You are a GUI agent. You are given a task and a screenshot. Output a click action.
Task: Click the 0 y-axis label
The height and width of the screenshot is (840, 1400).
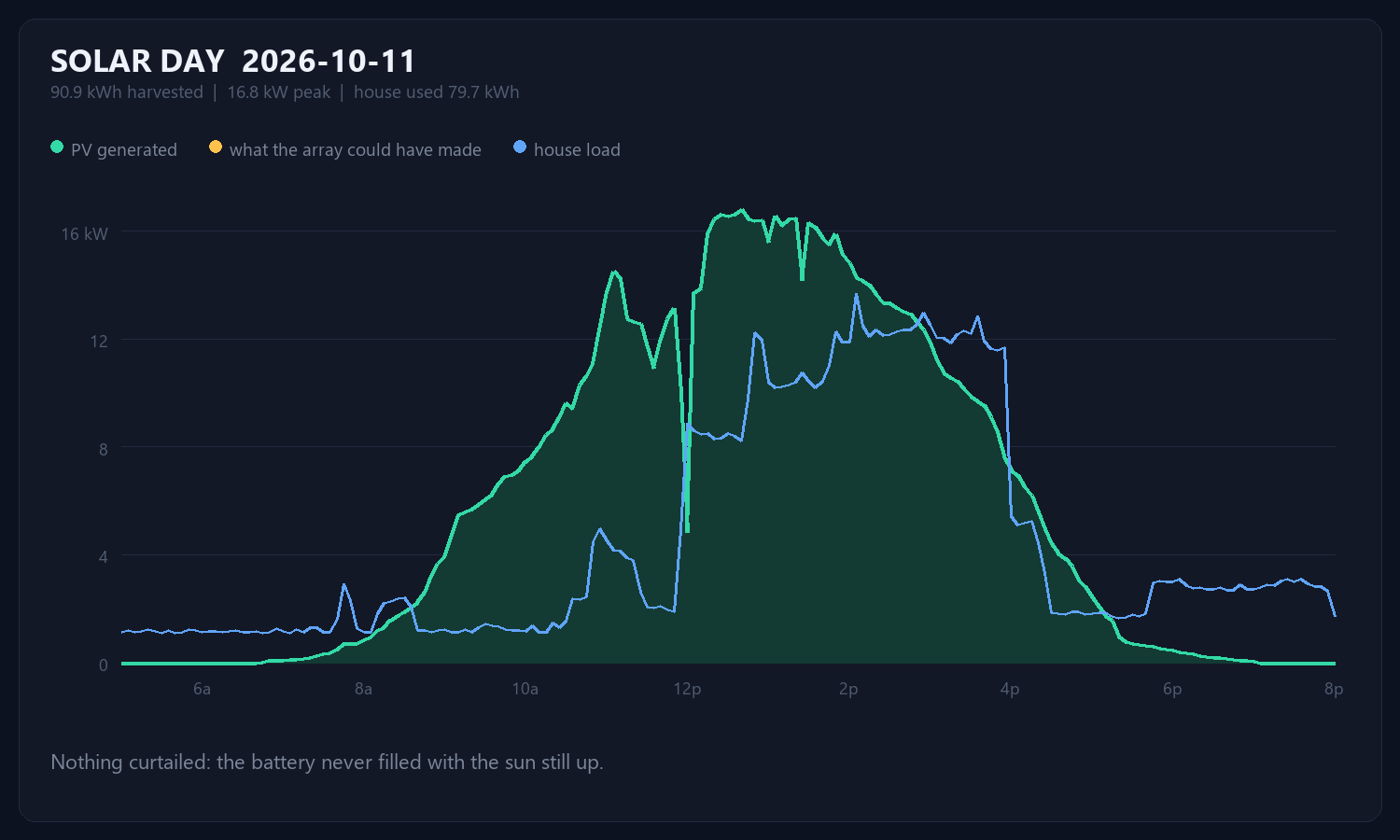(104, 665)
